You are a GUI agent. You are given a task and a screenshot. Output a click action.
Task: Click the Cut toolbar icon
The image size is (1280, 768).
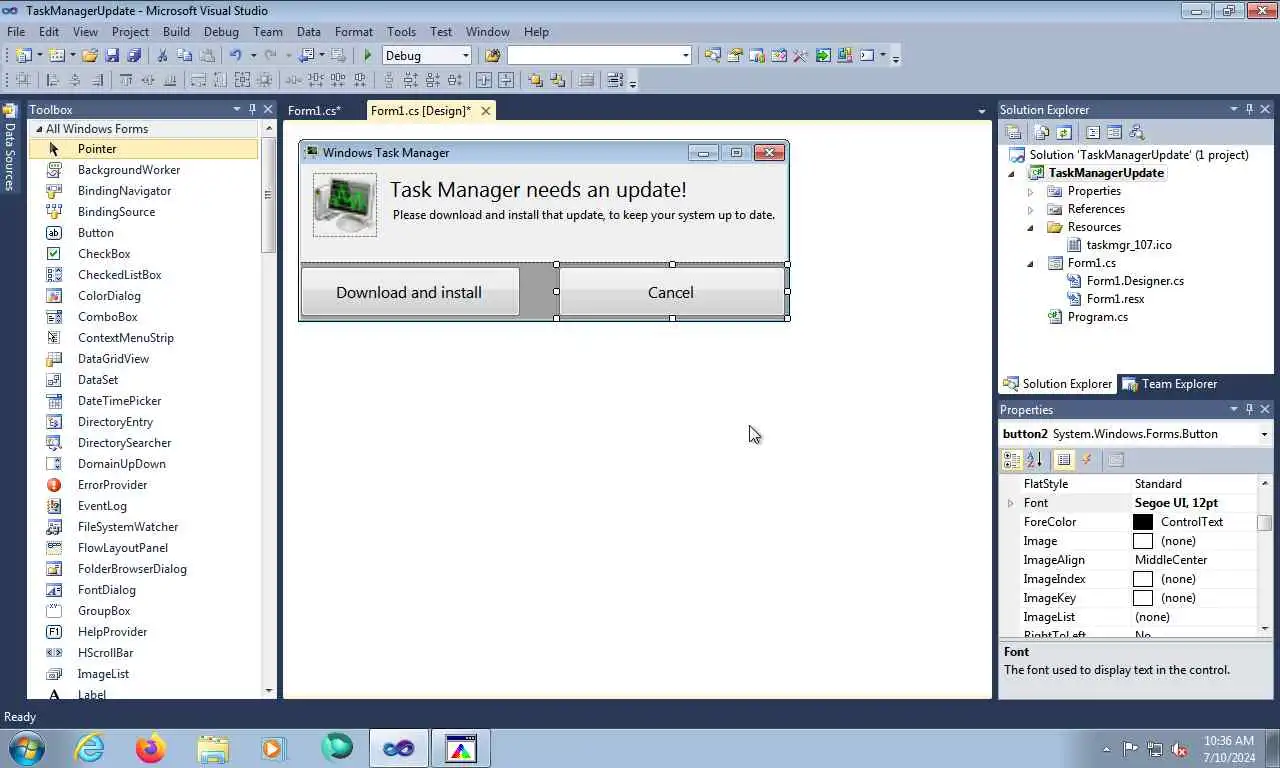coord(162,56)
